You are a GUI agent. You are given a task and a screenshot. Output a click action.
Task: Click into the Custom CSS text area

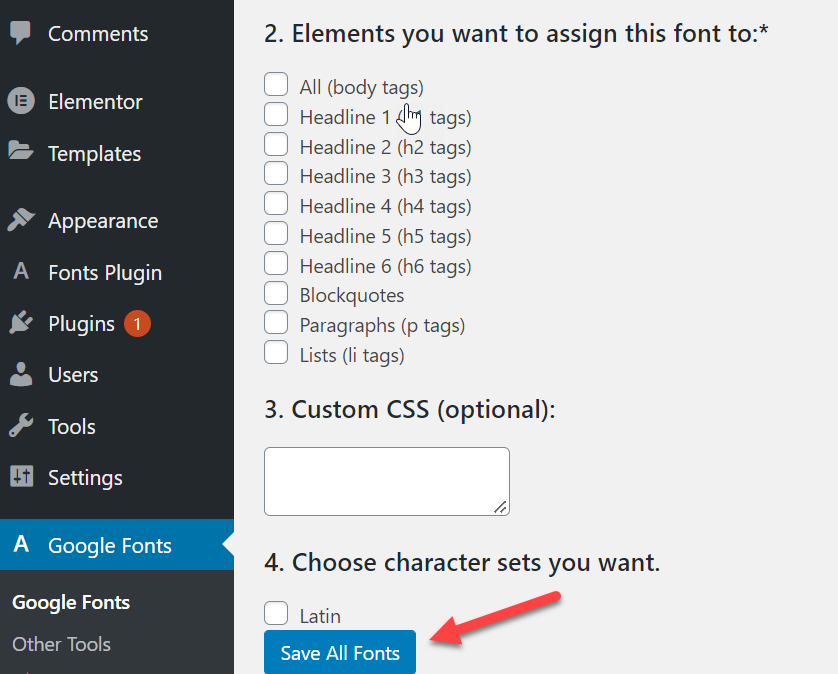[x=386, y=481]
